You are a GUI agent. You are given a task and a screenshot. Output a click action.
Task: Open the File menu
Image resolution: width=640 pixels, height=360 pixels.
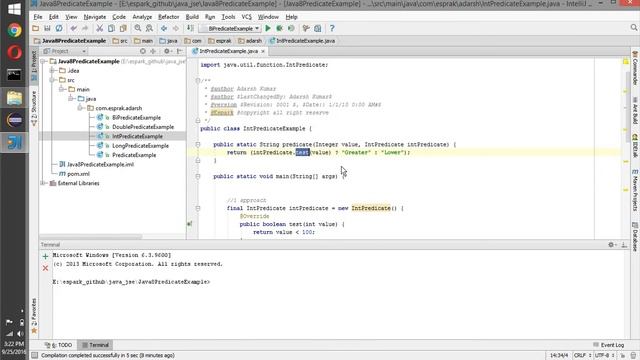[38, 17]
